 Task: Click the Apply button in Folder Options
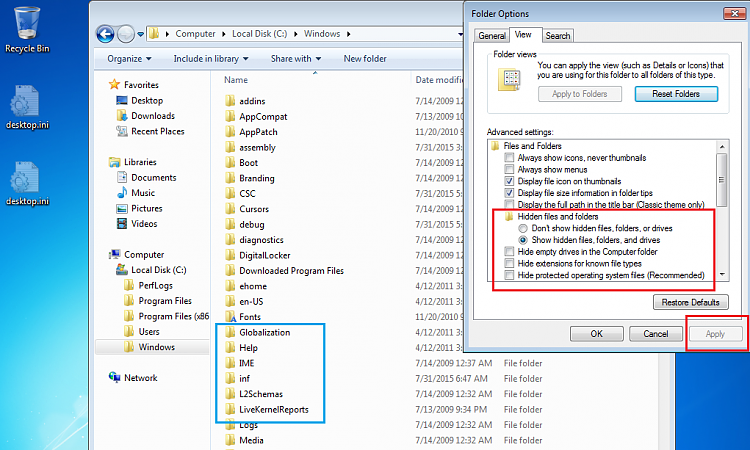pyautogui.click(x=715, y=334)
